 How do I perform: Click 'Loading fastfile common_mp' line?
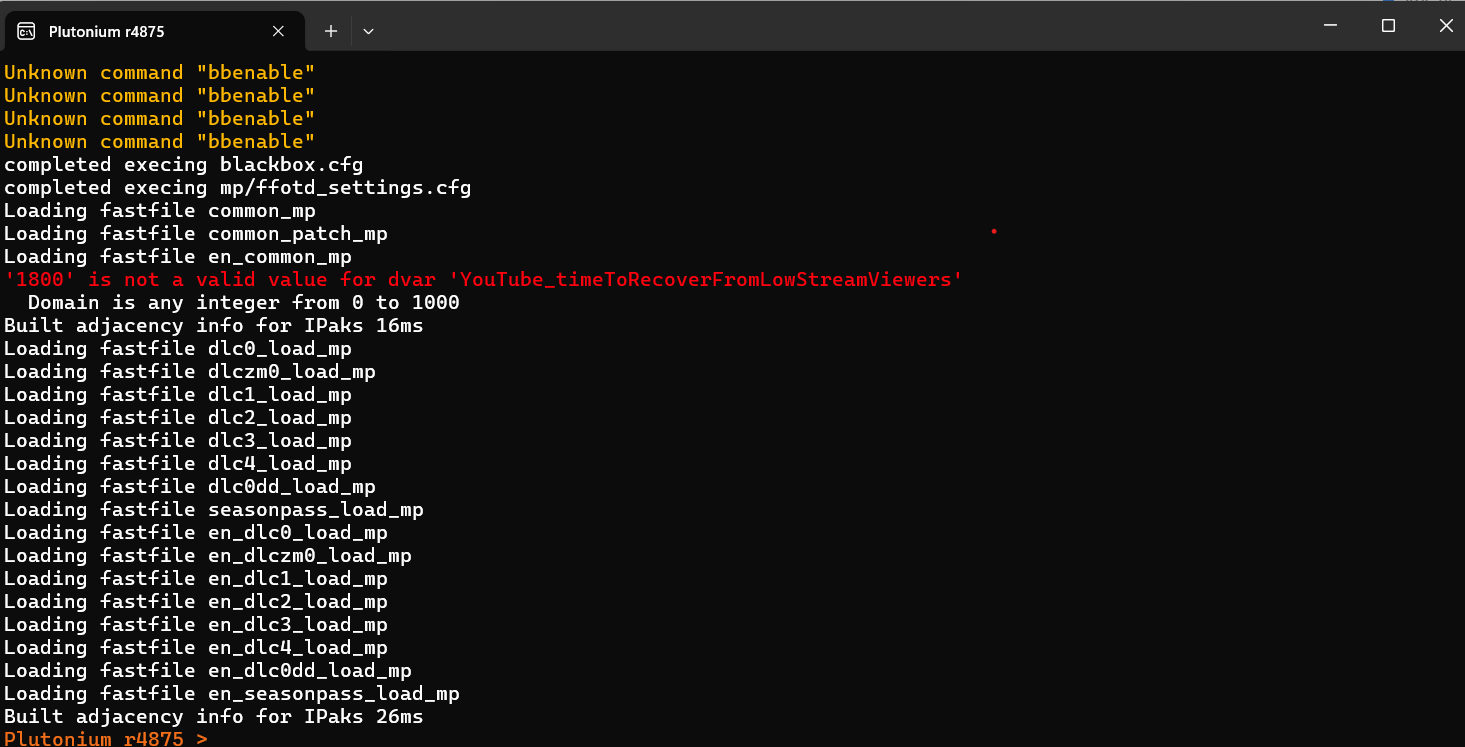pyautogui.click(x=160, y=210)
